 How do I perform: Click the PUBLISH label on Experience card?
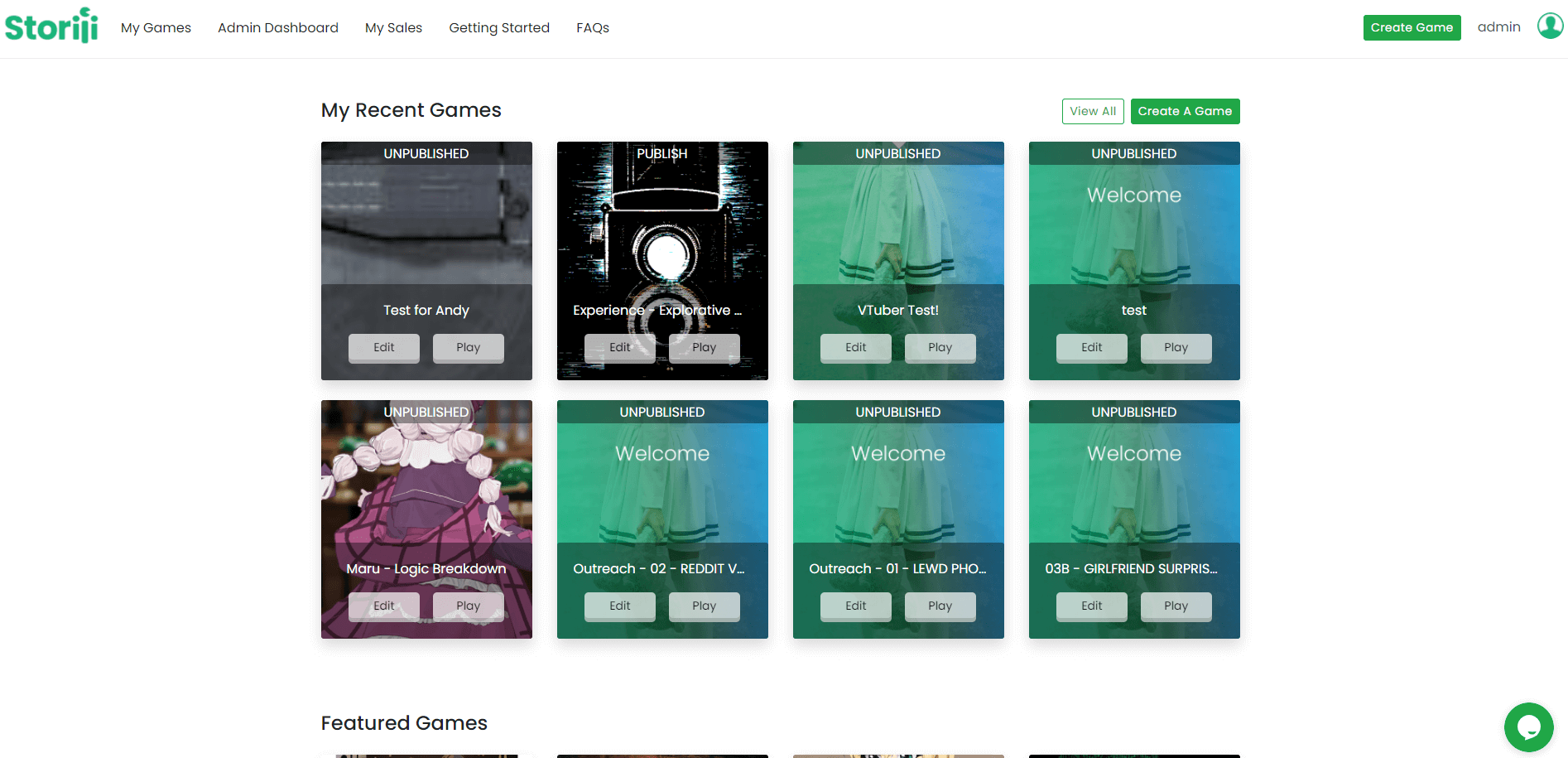point(662,153)
